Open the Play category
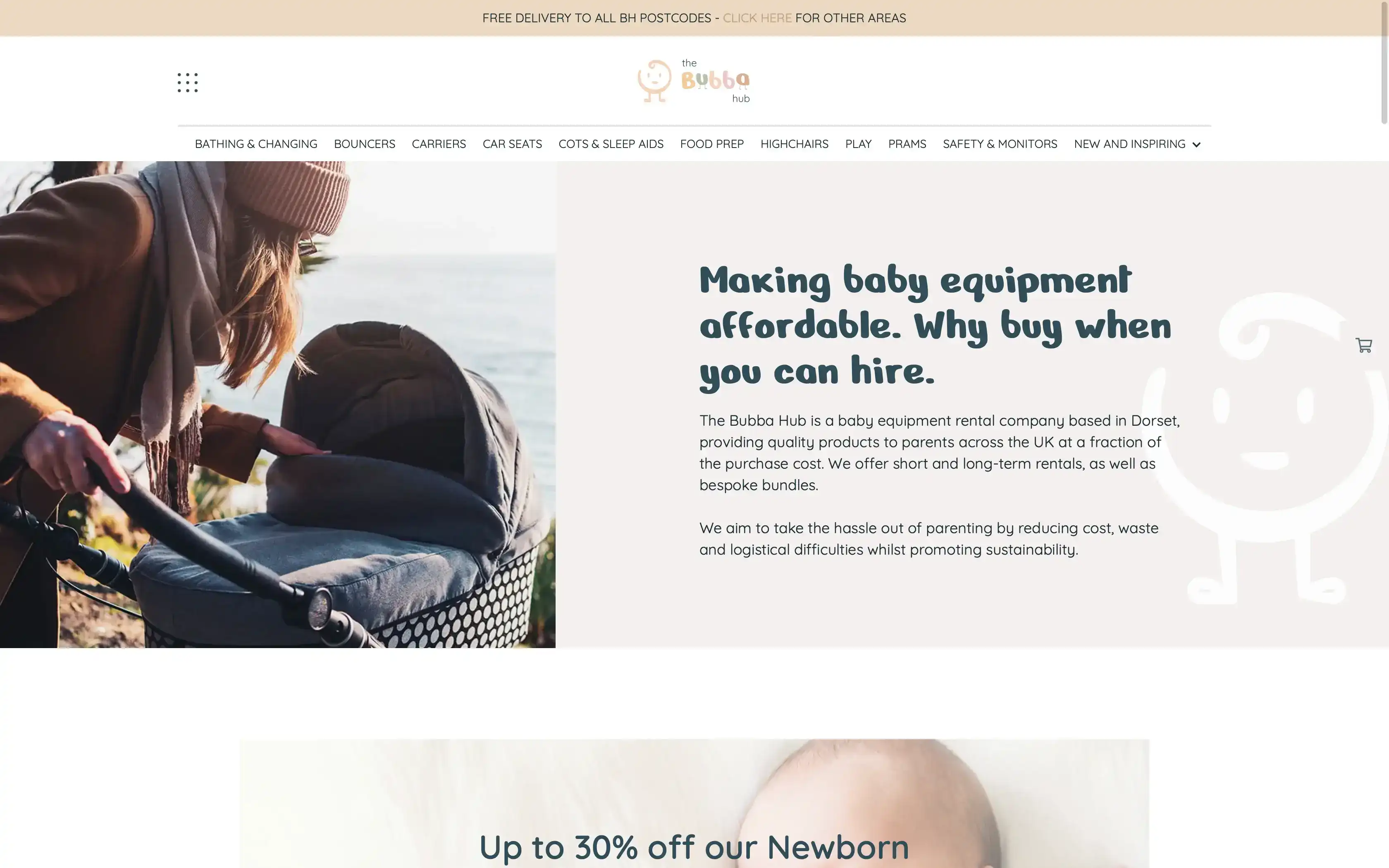 tap(858, 144)
